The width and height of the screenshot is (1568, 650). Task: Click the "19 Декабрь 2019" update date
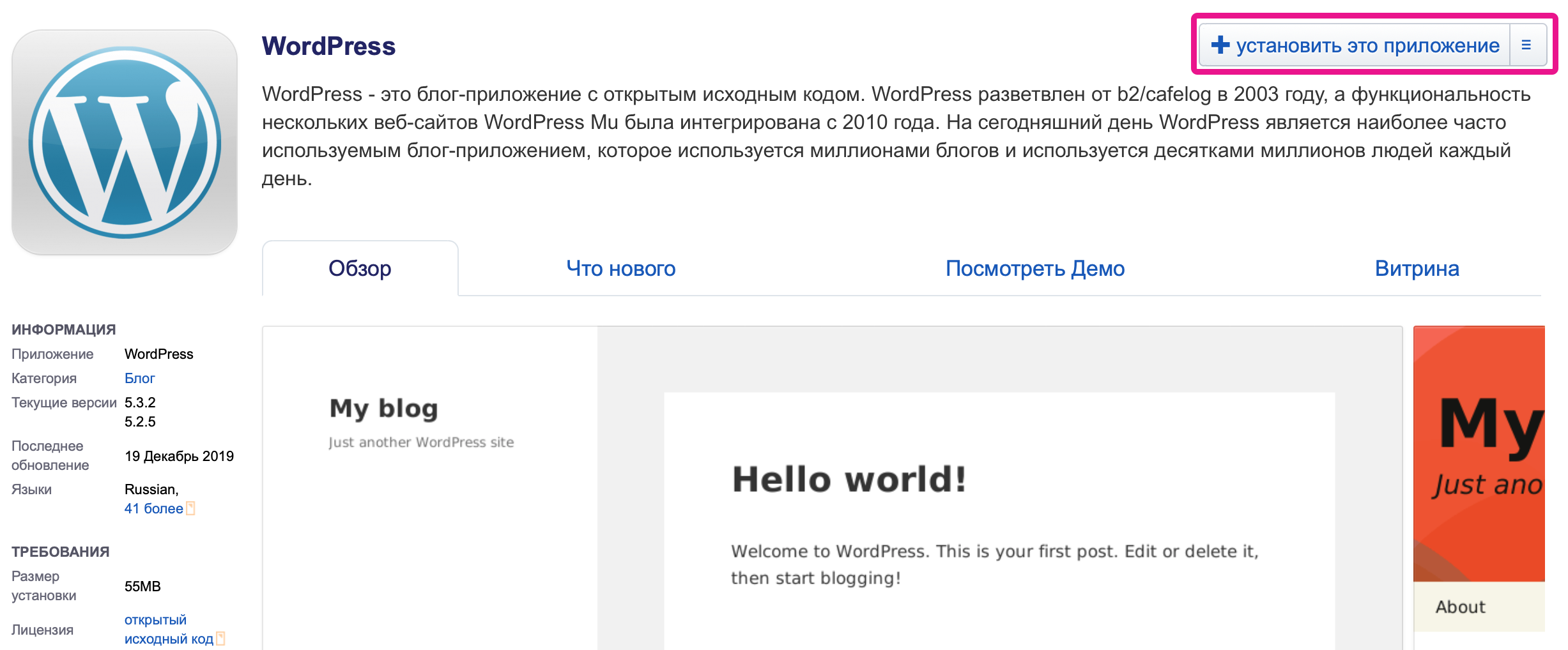(179, 457)
